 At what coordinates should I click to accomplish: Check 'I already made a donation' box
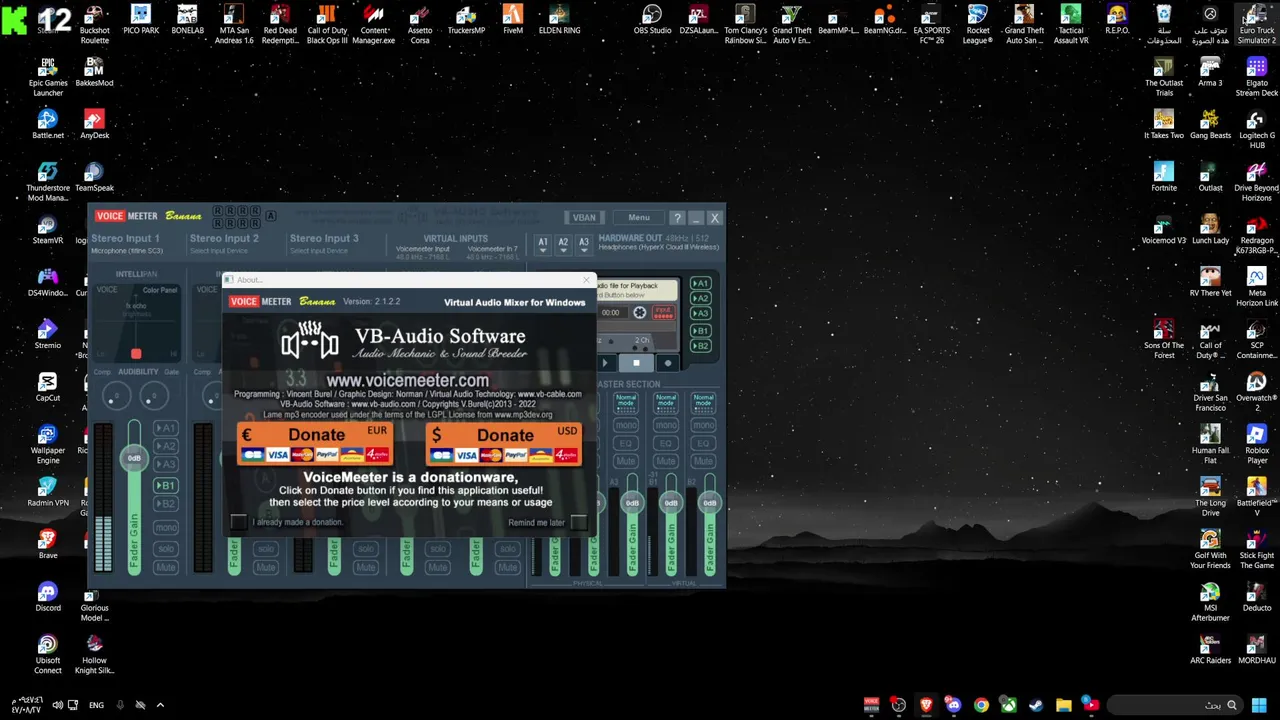pos(238,522)
